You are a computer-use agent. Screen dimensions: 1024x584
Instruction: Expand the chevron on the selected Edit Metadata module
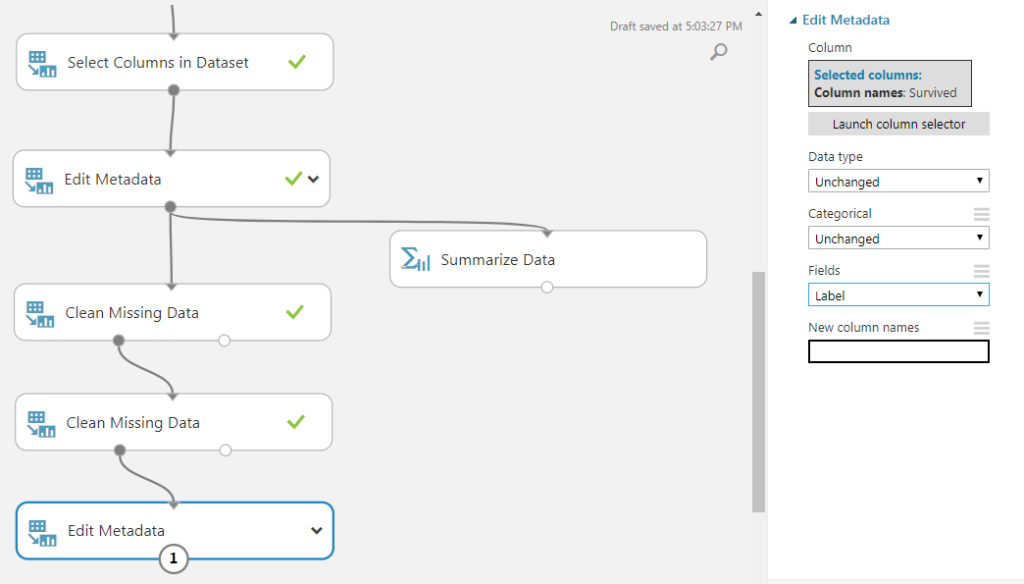click(x=316, y=531)
